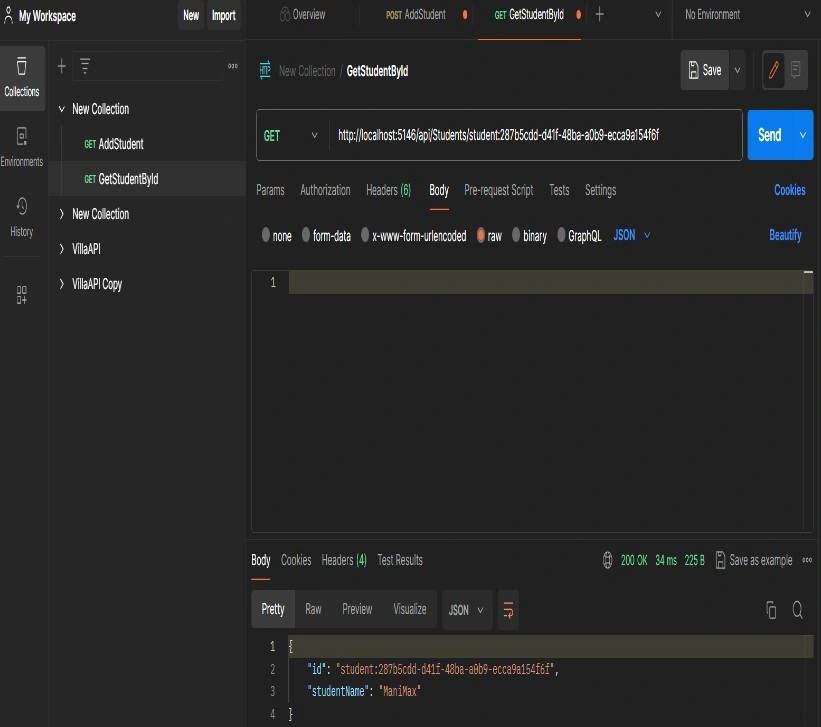This screenshot has height=727, width=821.
Task: Switch response view to Raw
Action: 313,609
